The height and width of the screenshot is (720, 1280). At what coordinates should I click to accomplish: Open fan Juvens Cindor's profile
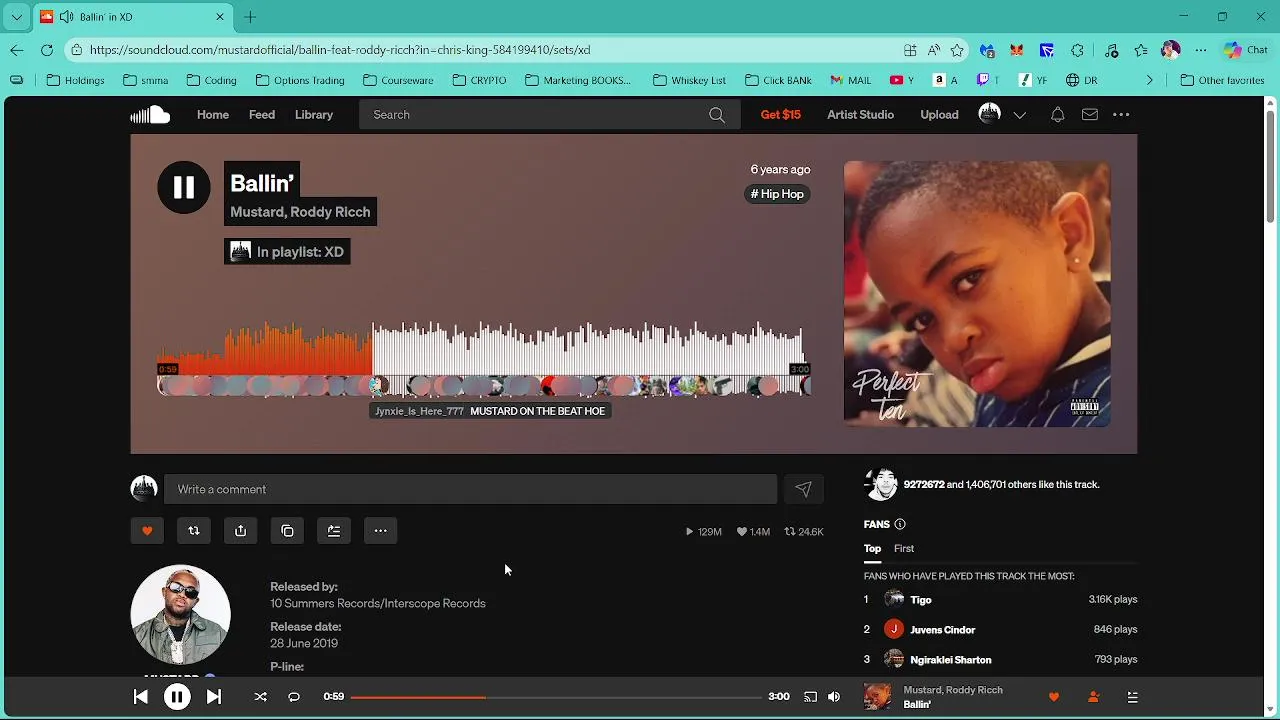pyautogui.click(x=943, y=630)
